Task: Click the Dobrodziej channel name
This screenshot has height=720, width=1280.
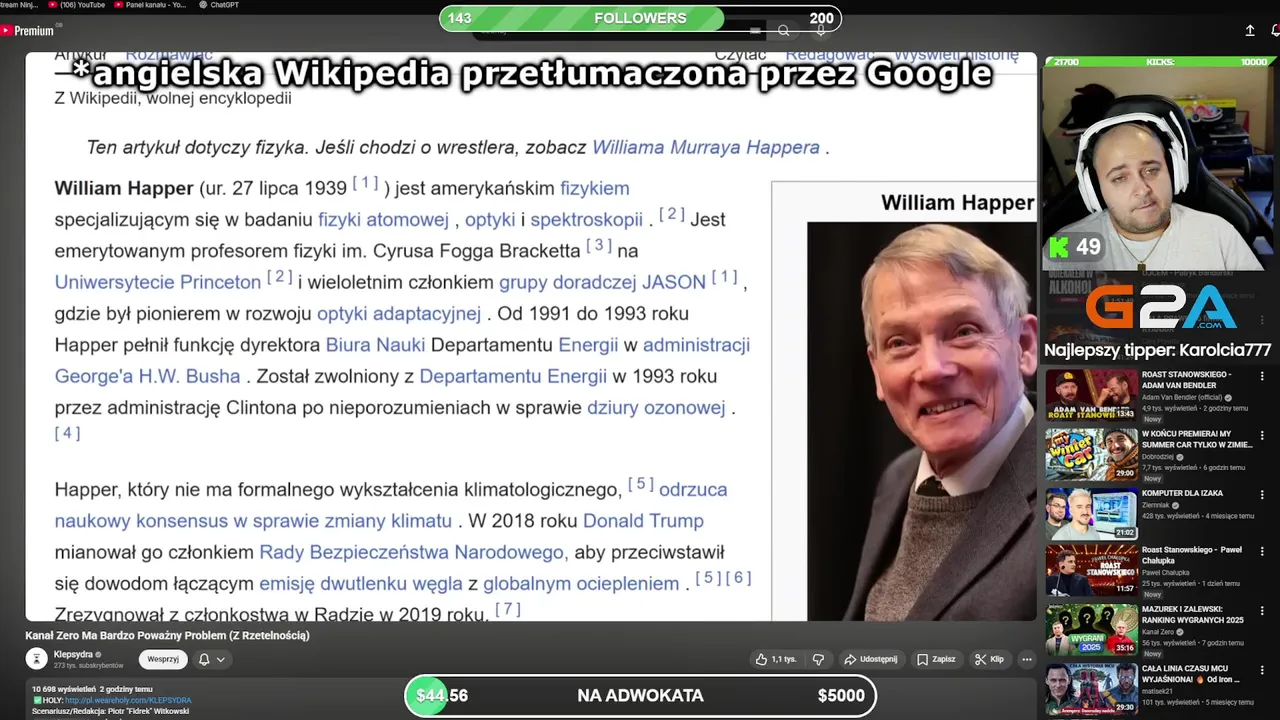Action: tap(1160, 456)
